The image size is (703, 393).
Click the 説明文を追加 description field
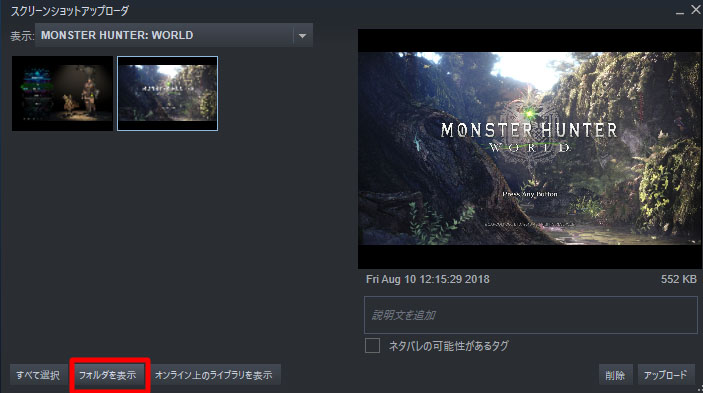(531, 315)
